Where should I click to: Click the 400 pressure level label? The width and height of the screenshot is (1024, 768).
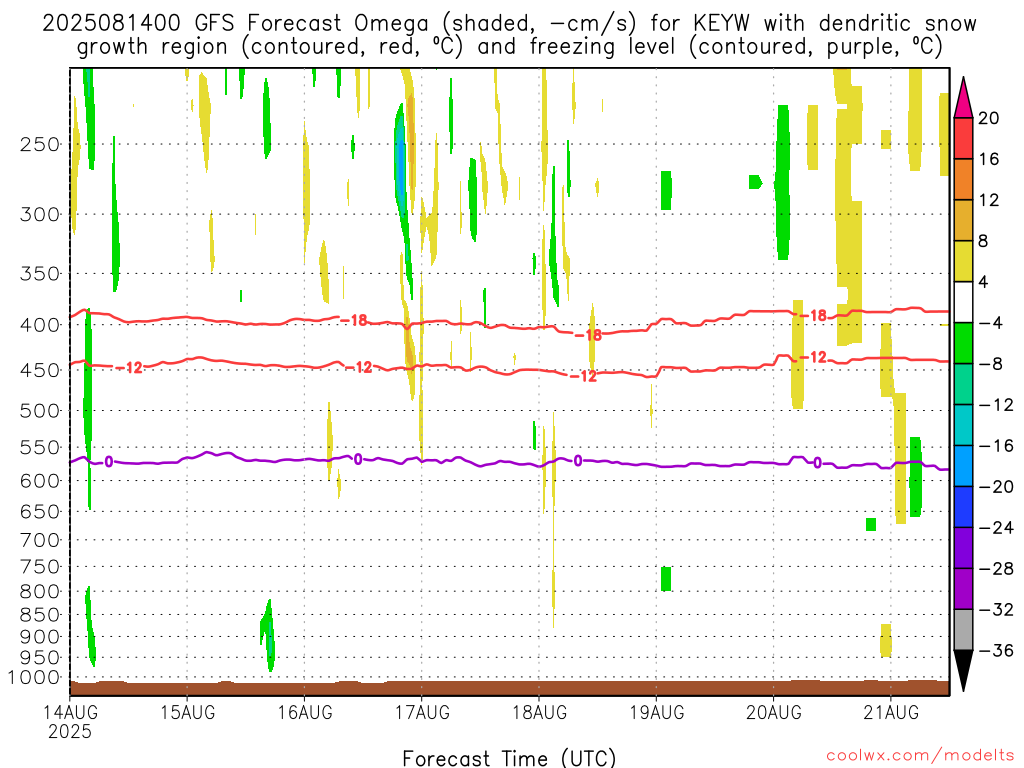click(x=40, y=325)
